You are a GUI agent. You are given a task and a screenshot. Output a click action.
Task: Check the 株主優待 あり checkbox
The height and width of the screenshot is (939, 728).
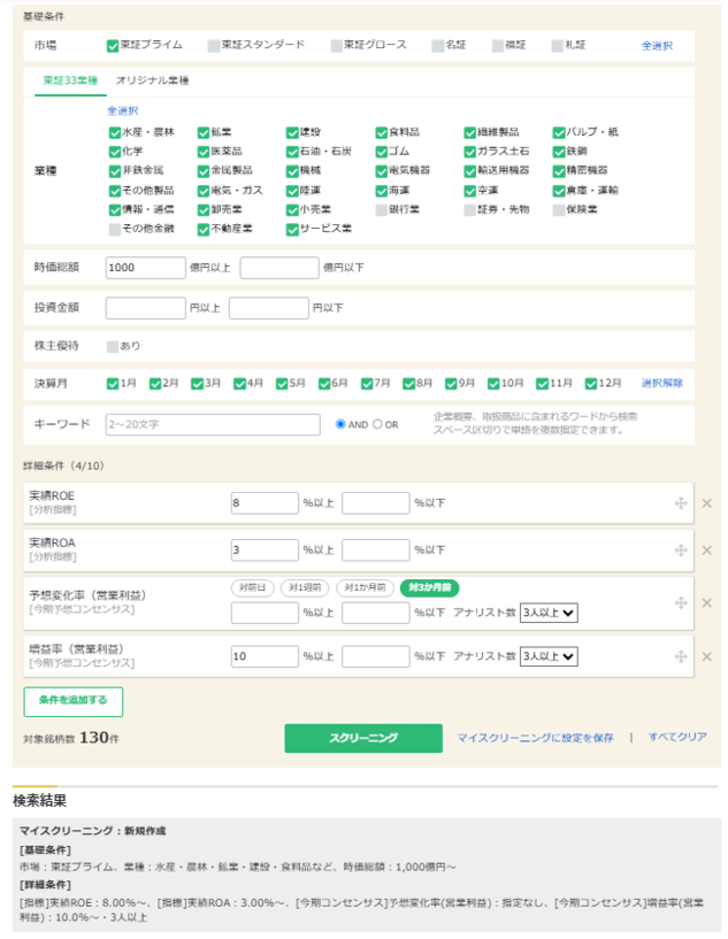click(113, 346)
